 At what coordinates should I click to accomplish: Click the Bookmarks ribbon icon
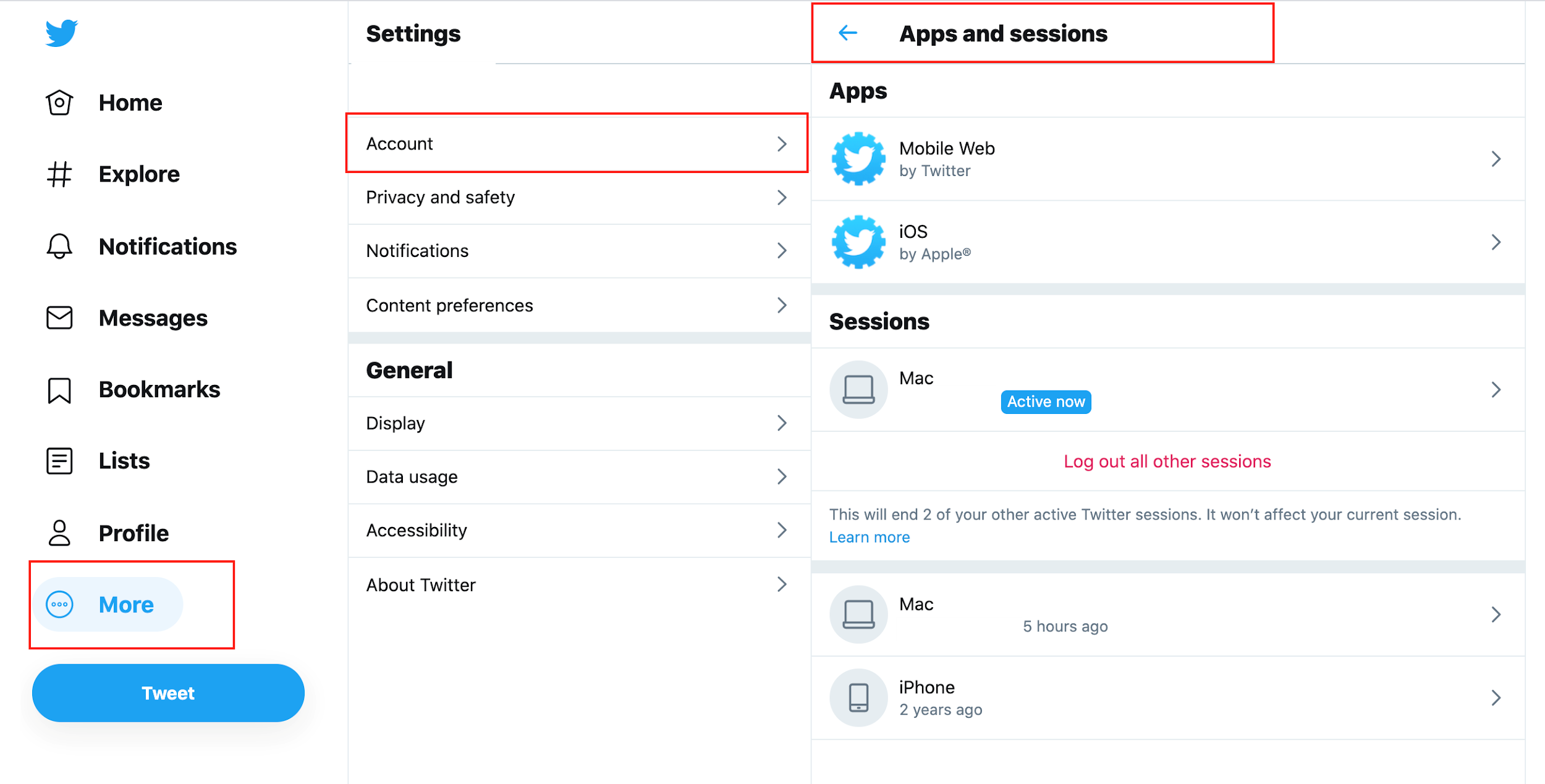(x=59, y=390)
